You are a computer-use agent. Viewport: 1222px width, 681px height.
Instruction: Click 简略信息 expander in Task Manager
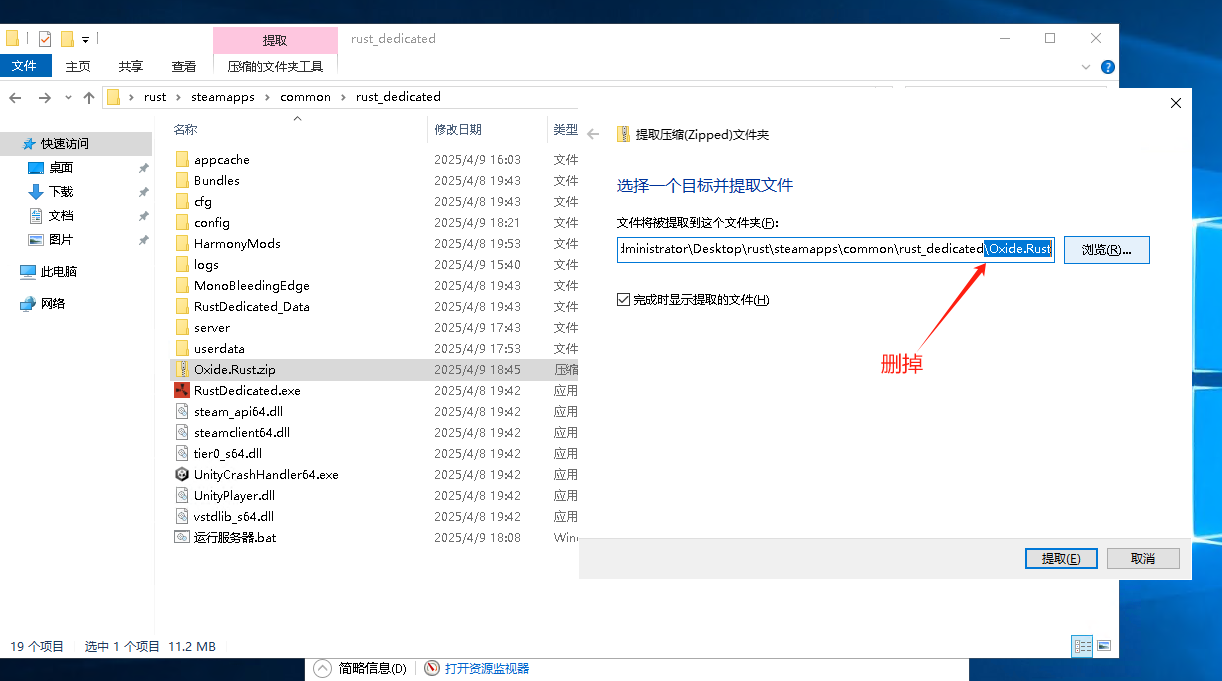coord(361,668)
